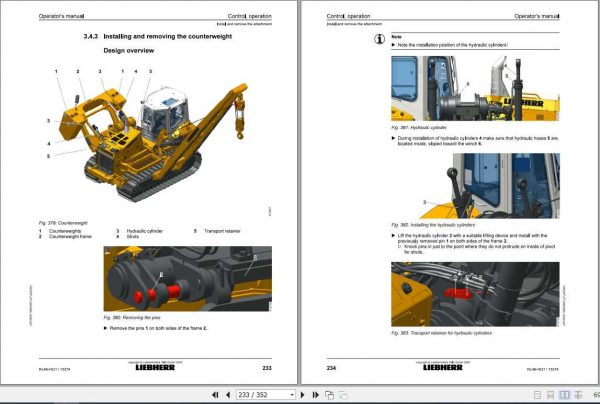The height and width of the screenshot is (404, 600).
Task: Click 'Operator's manual' header on left page
Action: pyautogui.click(x=61, y=16)
